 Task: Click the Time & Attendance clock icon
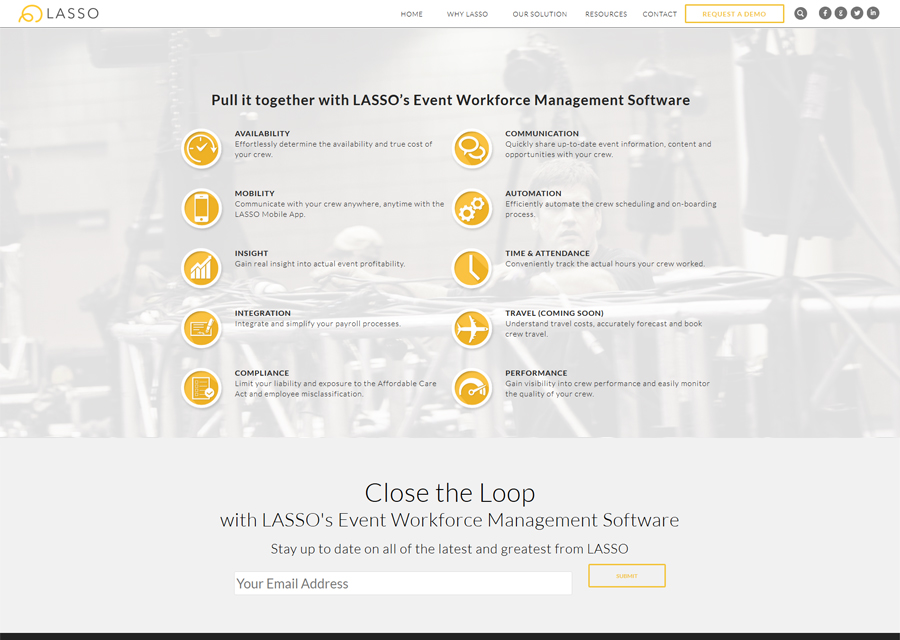(x=472, y=268)
